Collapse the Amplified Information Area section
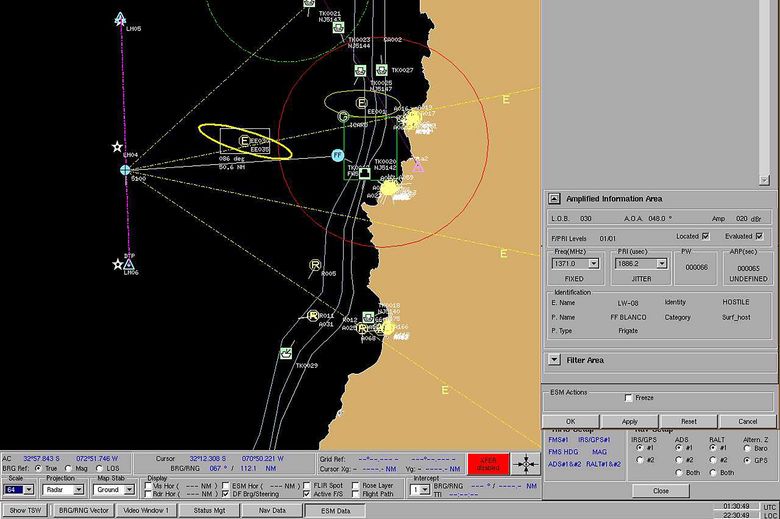780x519 pixels. pos(554,199)
